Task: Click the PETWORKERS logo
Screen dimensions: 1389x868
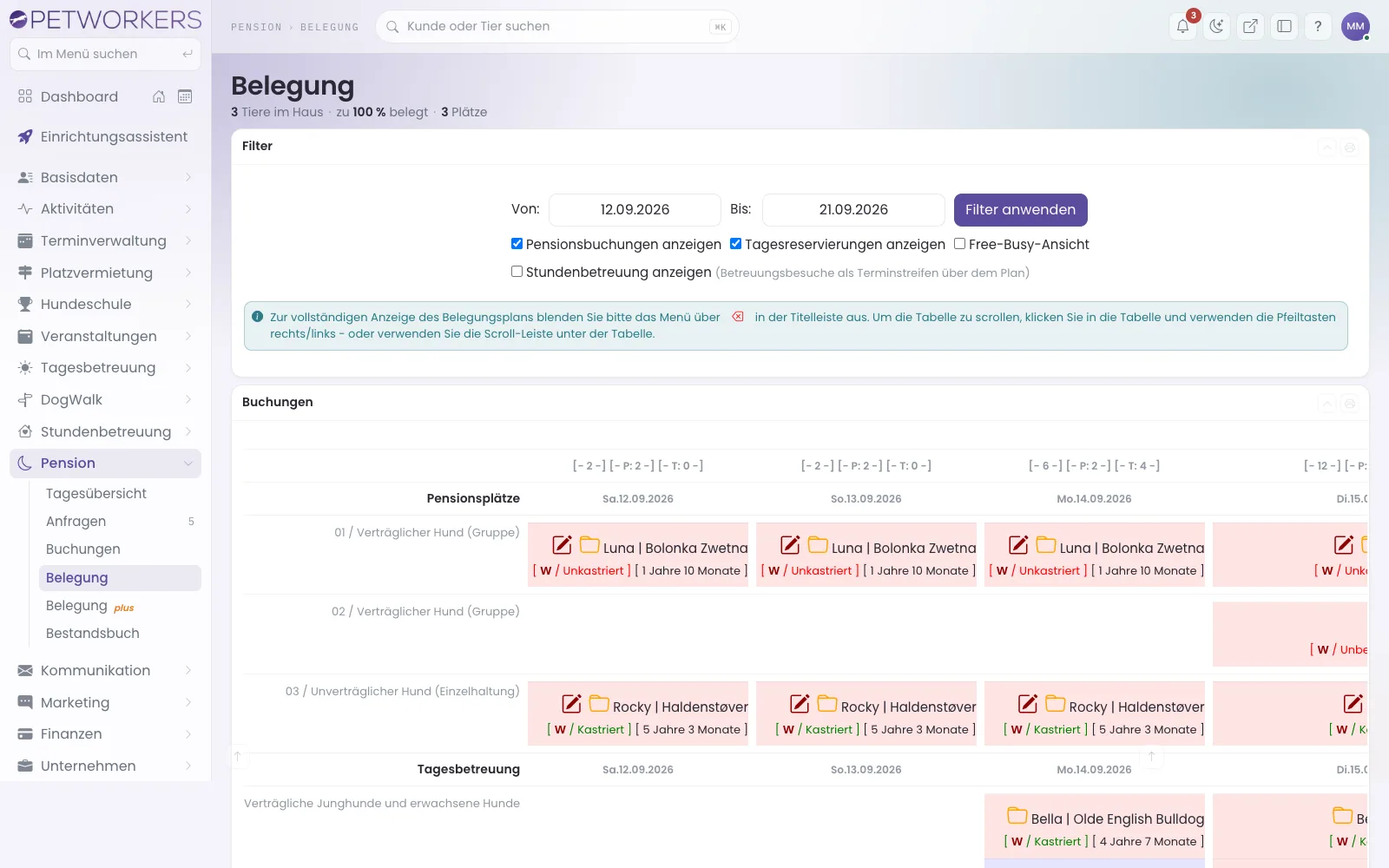Action: (105, 19)
